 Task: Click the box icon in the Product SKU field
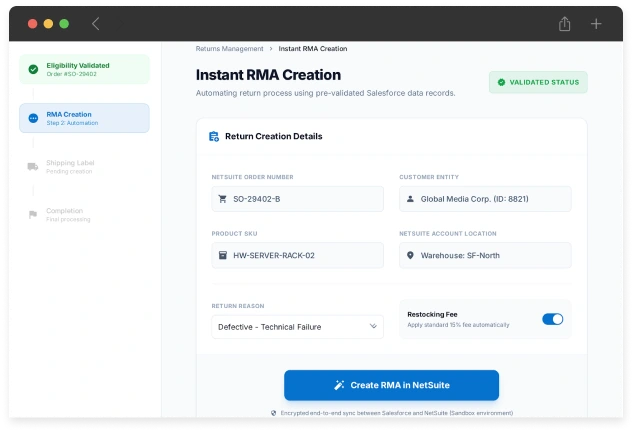point(222,255)
